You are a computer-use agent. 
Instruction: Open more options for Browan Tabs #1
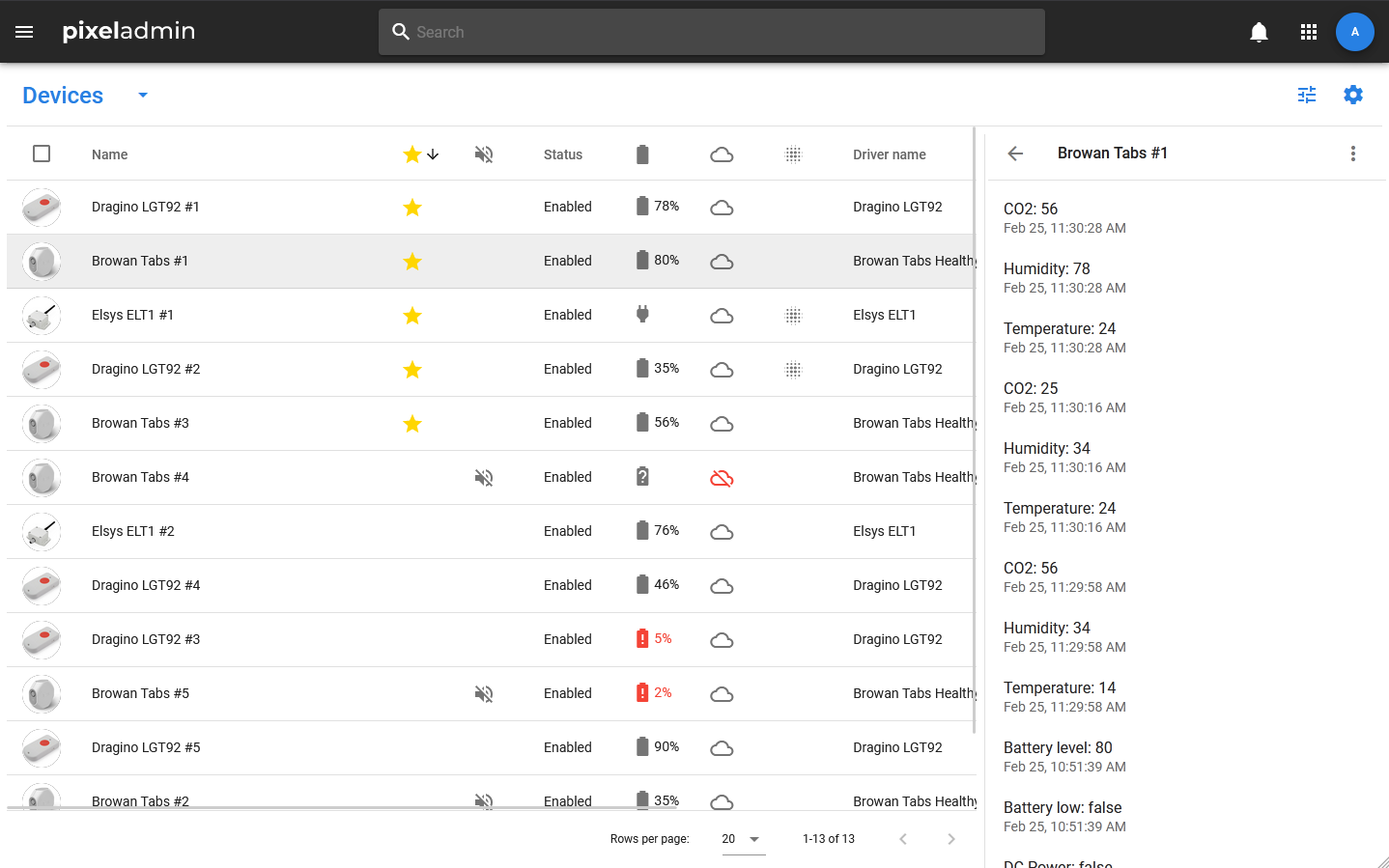(1352, 154)
